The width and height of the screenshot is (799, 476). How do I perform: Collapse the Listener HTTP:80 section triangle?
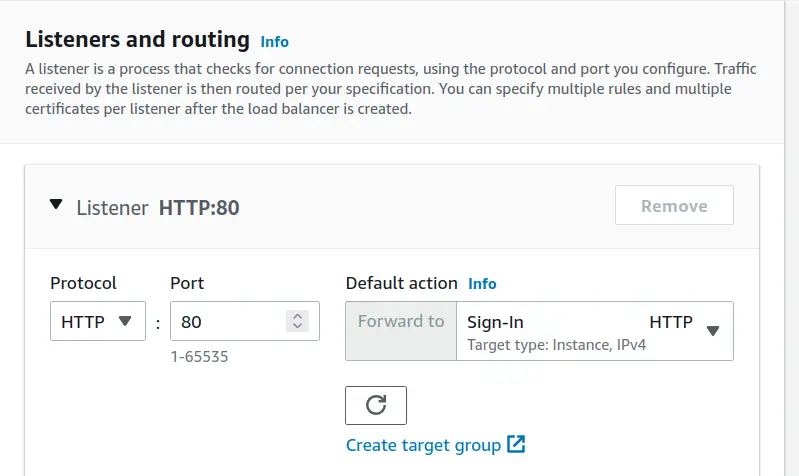[56, 206]
